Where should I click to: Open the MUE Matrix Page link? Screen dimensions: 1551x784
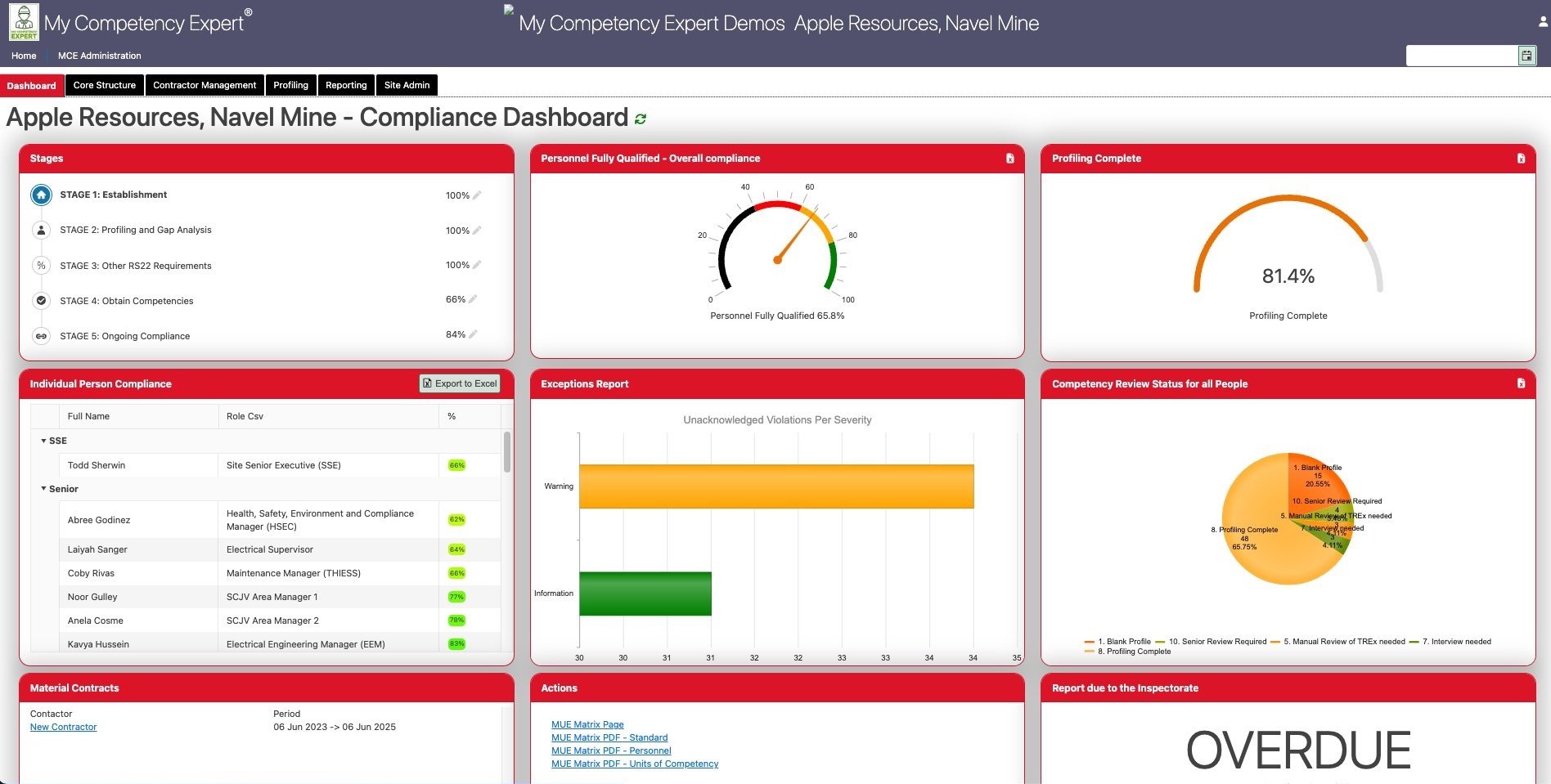click(587, 724)
